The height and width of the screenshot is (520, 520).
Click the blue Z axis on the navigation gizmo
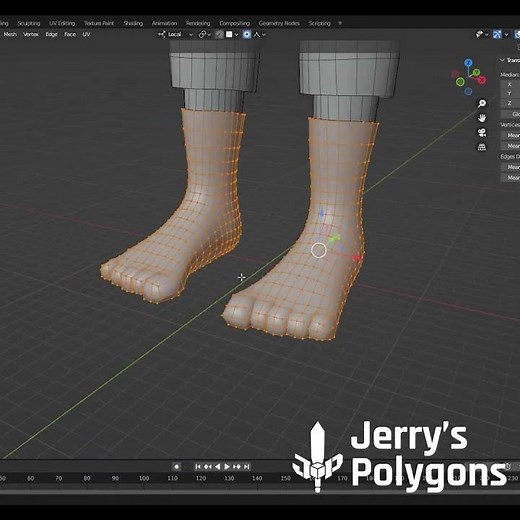click(468, 63)
